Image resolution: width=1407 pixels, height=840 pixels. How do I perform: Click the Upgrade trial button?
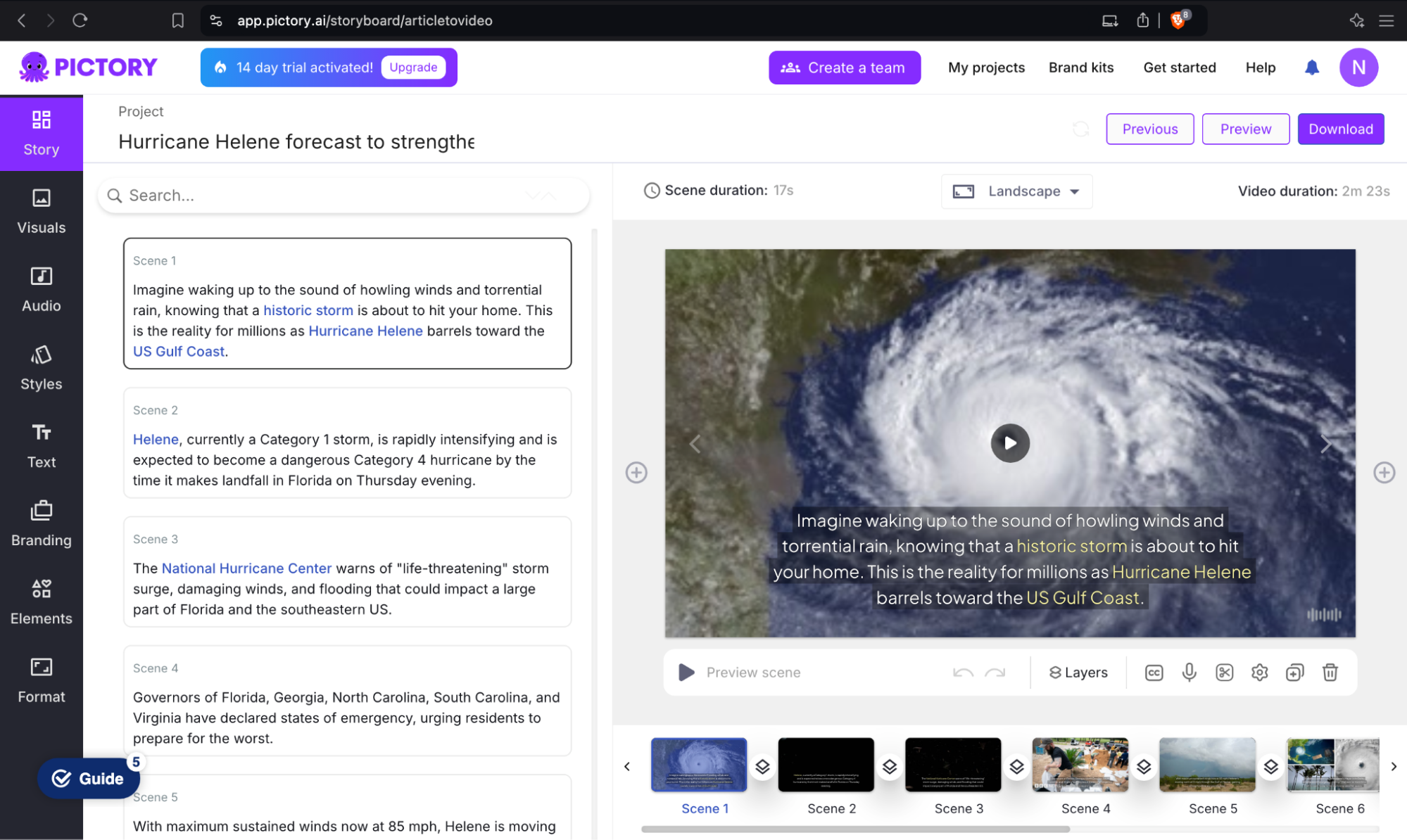[413, 68]
